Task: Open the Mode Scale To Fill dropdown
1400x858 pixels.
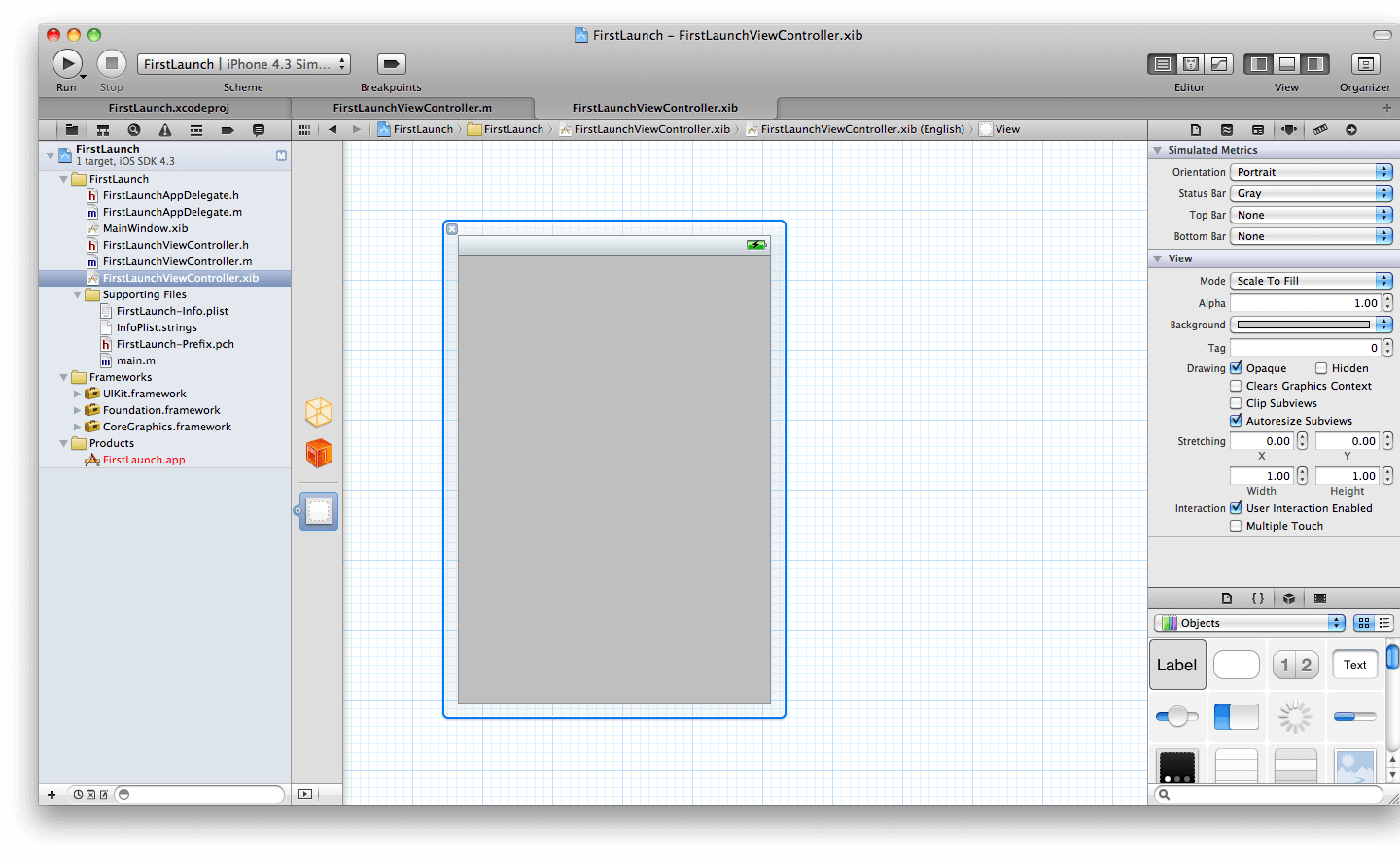Action: pos(1312,281)
